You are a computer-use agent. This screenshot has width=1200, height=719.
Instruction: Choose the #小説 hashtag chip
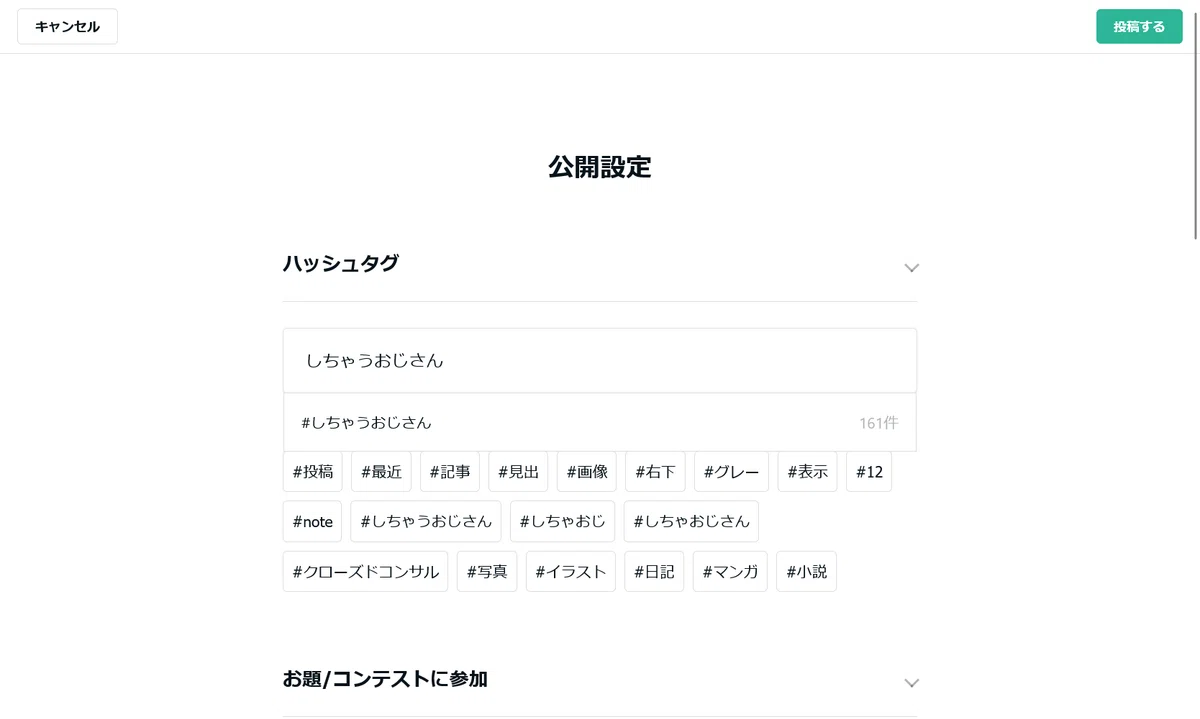(806, 571)
